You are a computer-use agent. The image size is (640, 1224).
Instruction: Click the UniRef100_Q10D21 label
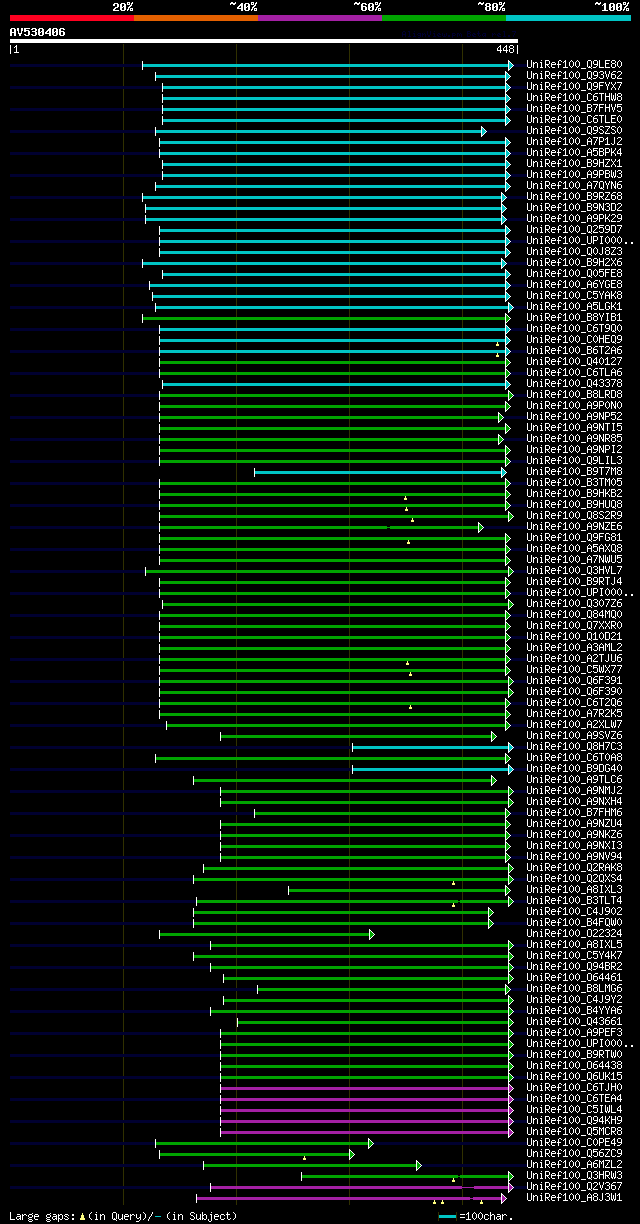[574, 637]
